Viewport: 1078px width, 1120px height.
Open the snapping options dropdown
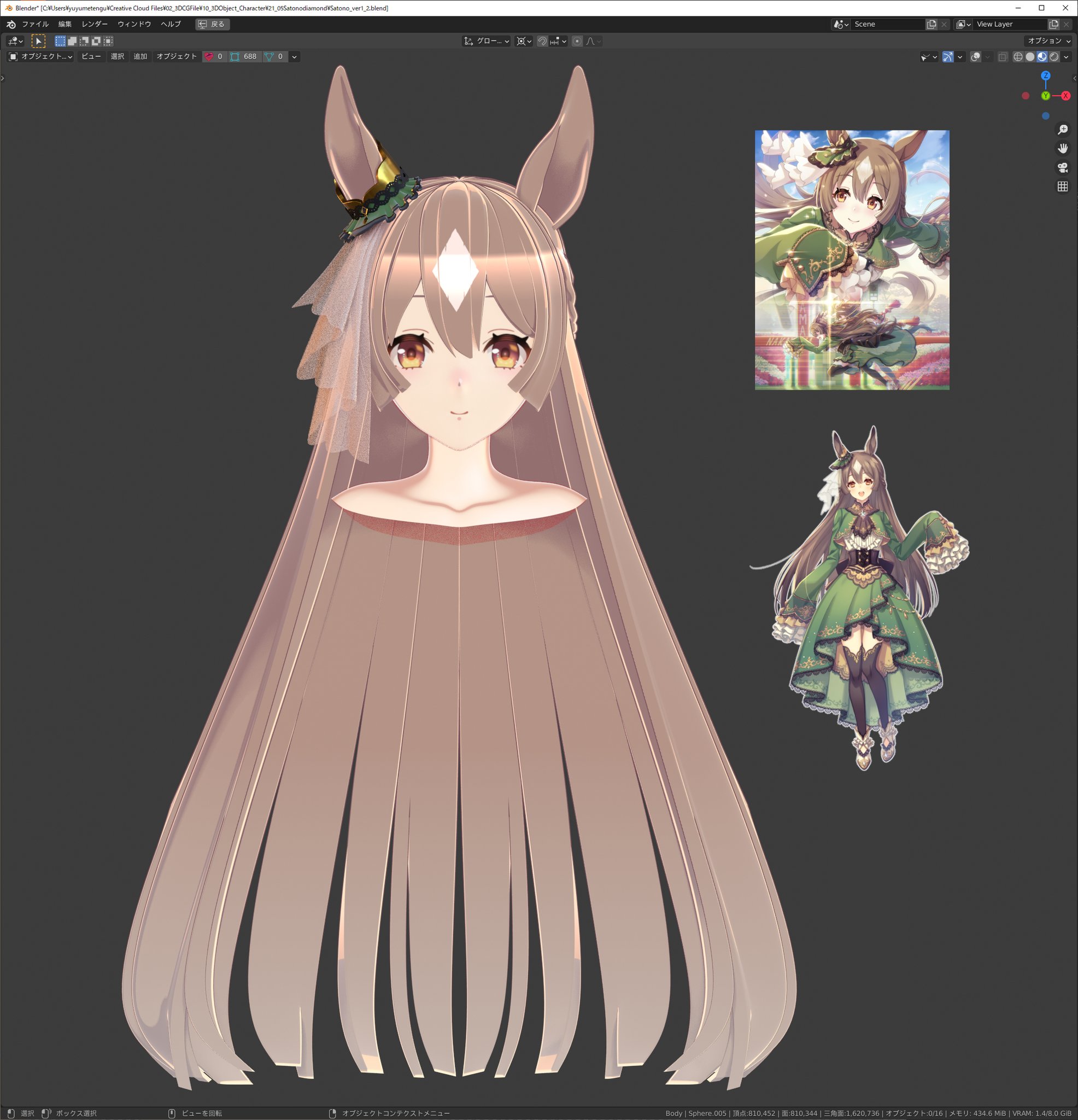click(558, 41)
